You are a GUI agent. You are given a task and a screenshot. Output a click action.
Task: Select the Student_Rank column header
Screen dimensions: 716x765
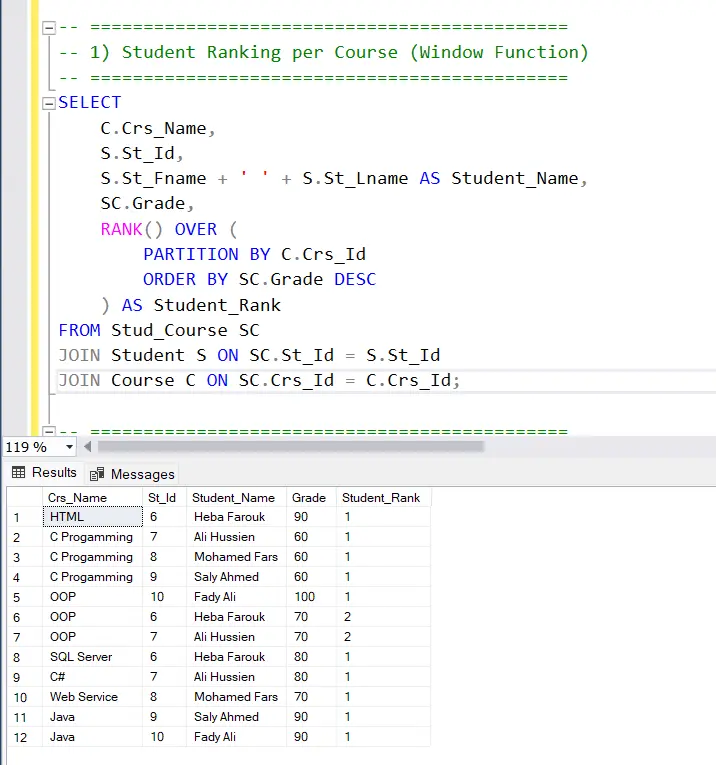click(x=383, y=498)
